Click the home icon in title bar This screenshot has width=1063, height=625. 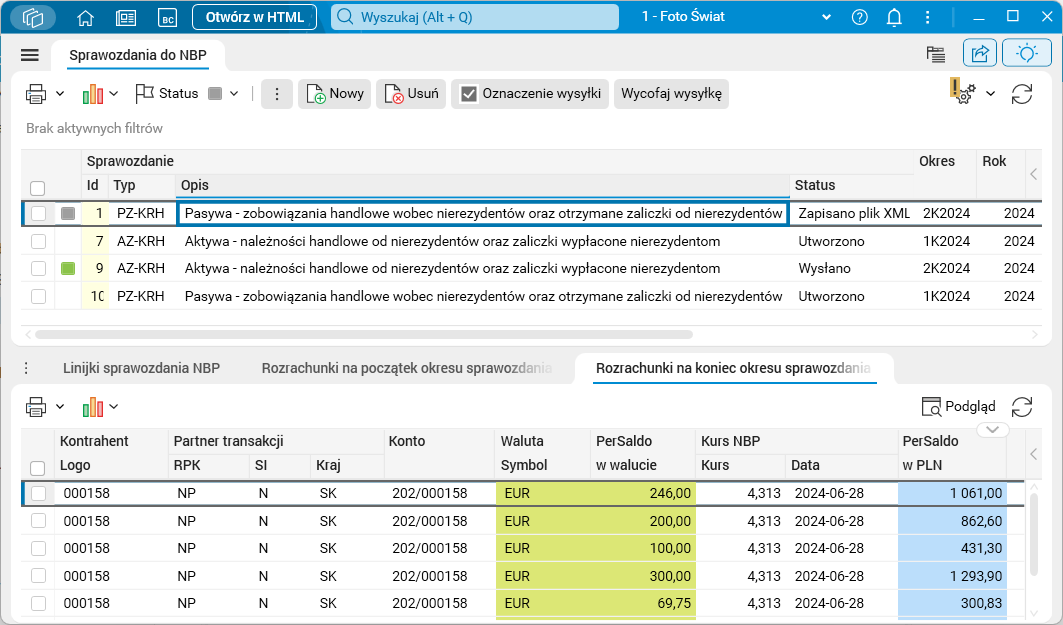click(x=85, y=17)
